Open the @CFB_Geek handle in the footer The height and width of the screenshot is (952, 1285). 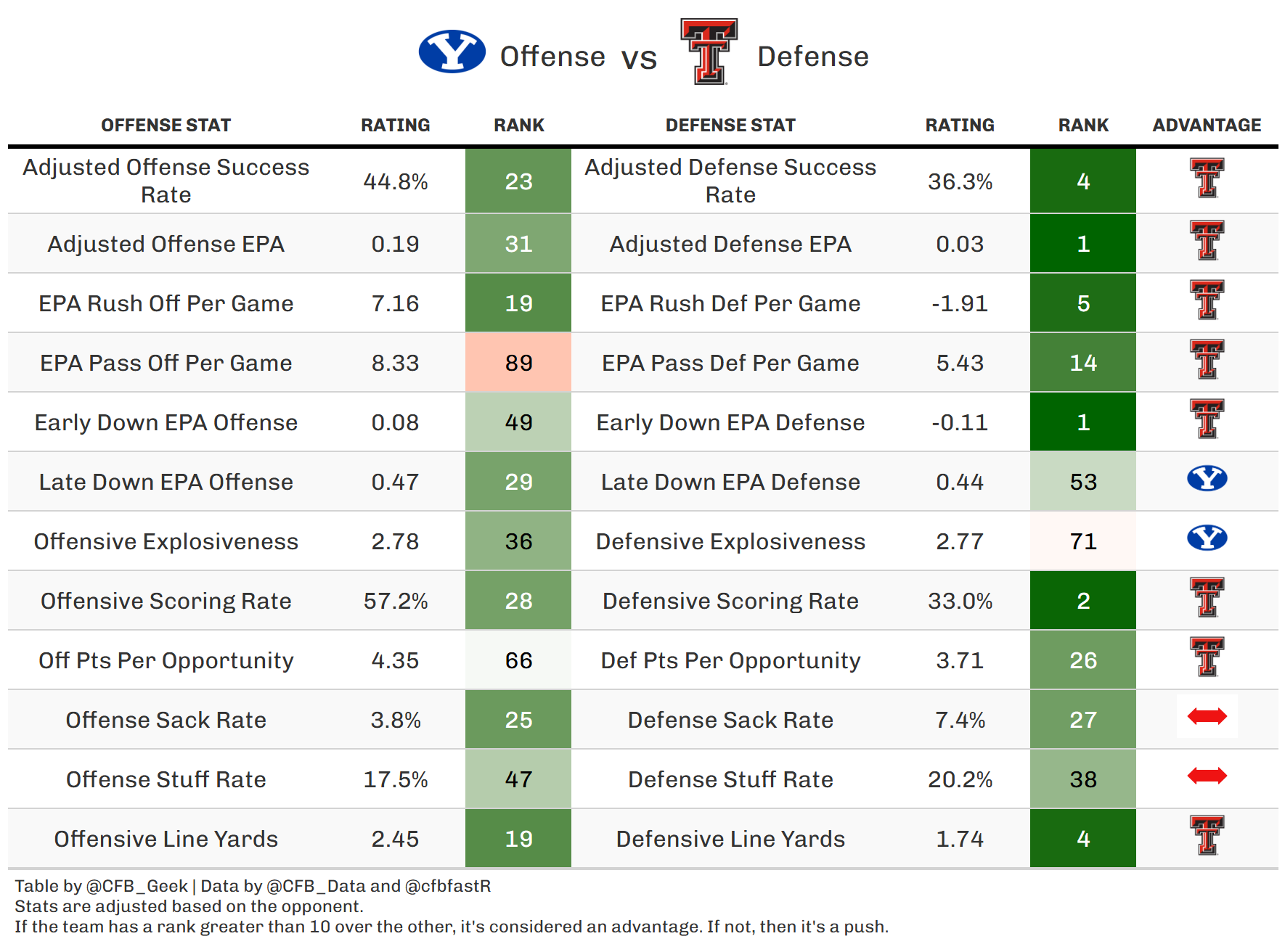(136, 886)
